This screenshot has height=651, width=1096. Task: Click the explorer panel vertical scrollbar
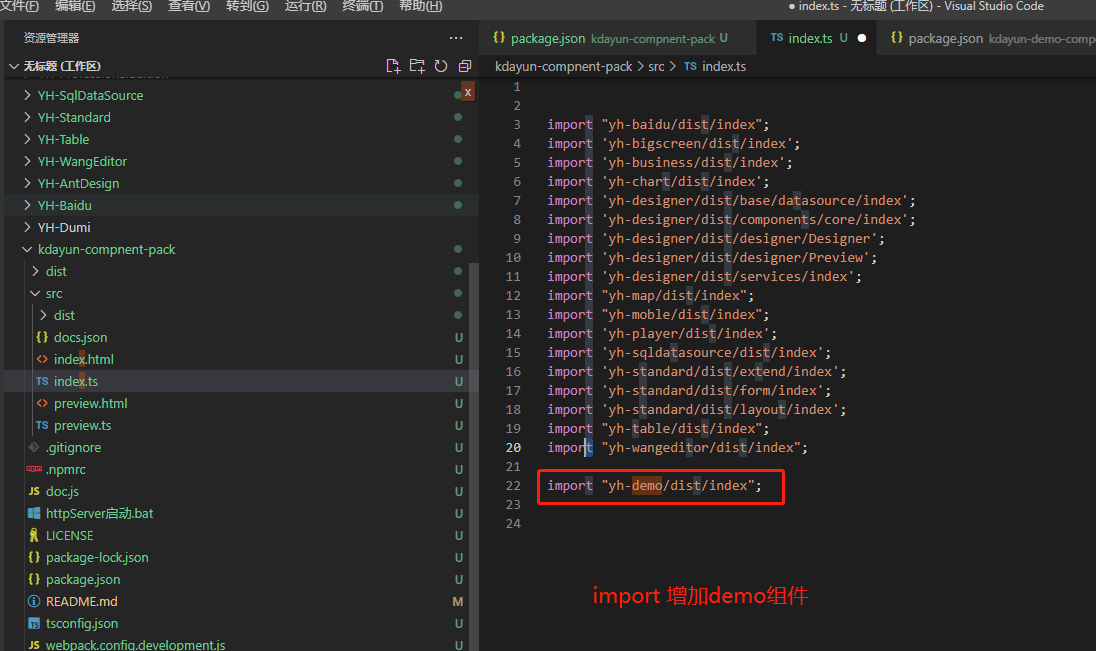pyautogui.click(x=474, y=400)
